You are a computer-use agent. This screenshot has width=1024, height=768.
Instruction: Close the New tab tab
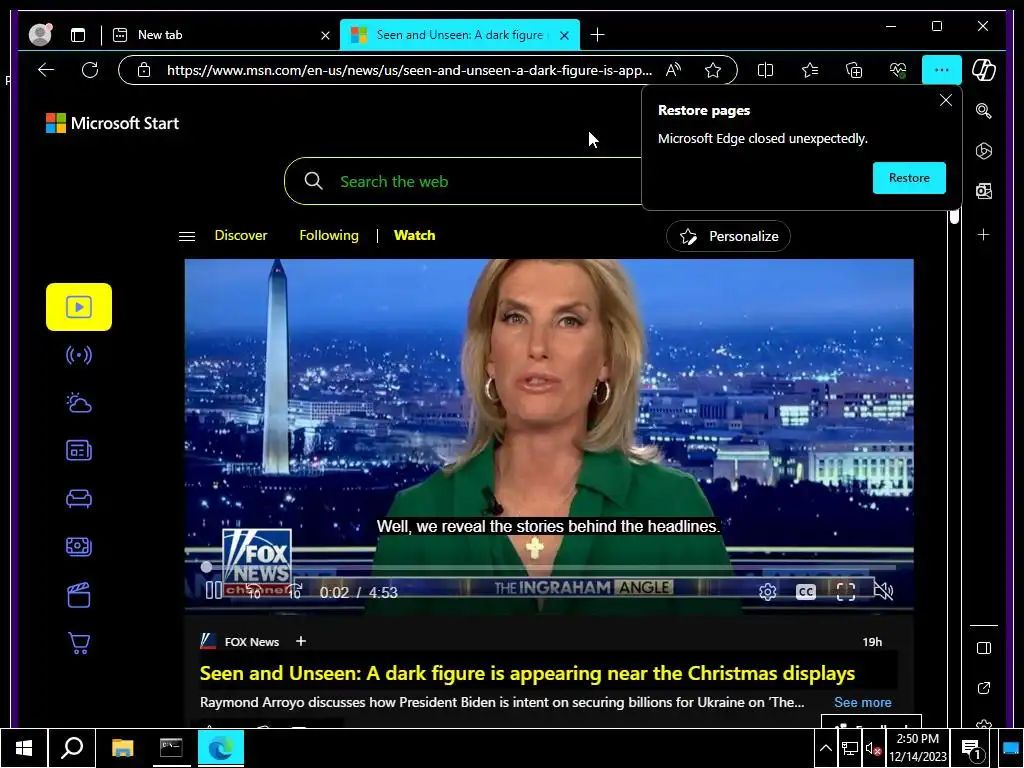[325, 35]
